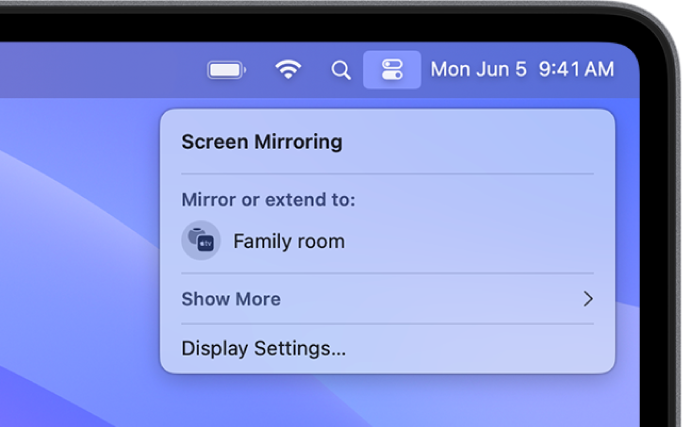The height and width of the screenshot is (428, 684).
Task: Click empty space between Show More and chevron
Action: pos(430,299)
